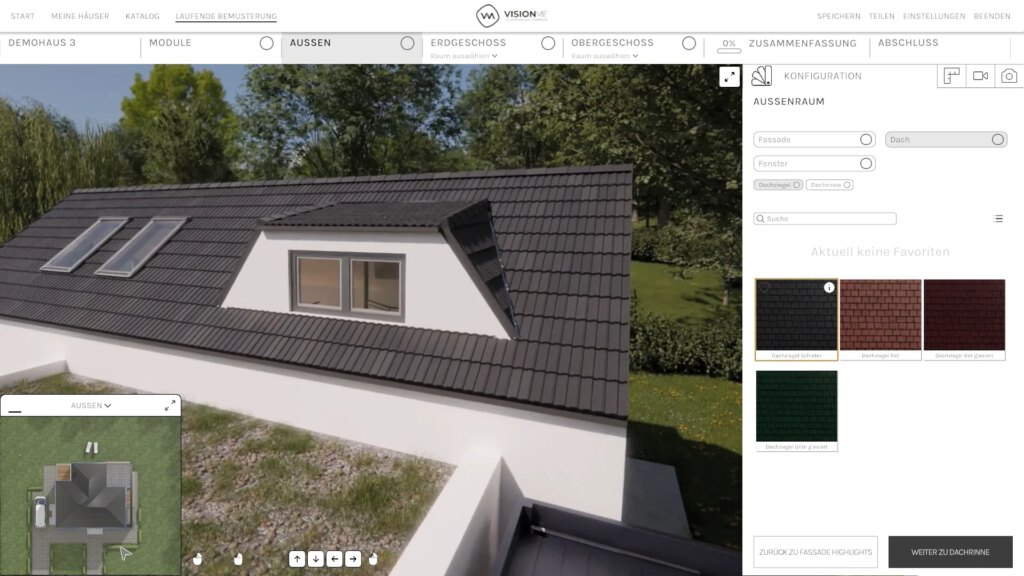Click Zurück zu Fassade Highlights button
The image size is (1024, 576).
[x=815, y=552]
